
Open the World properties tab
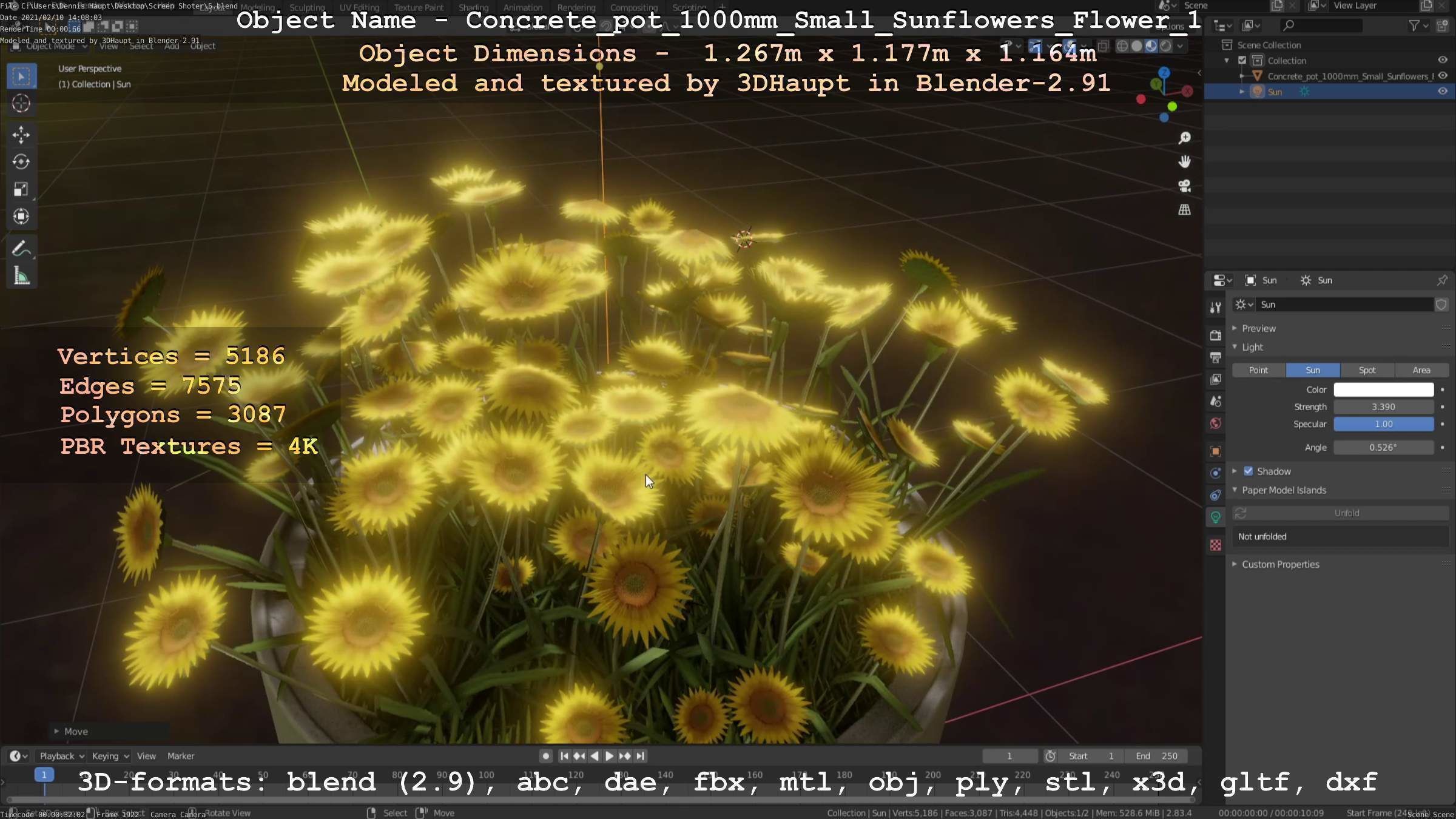point(1215,423)
